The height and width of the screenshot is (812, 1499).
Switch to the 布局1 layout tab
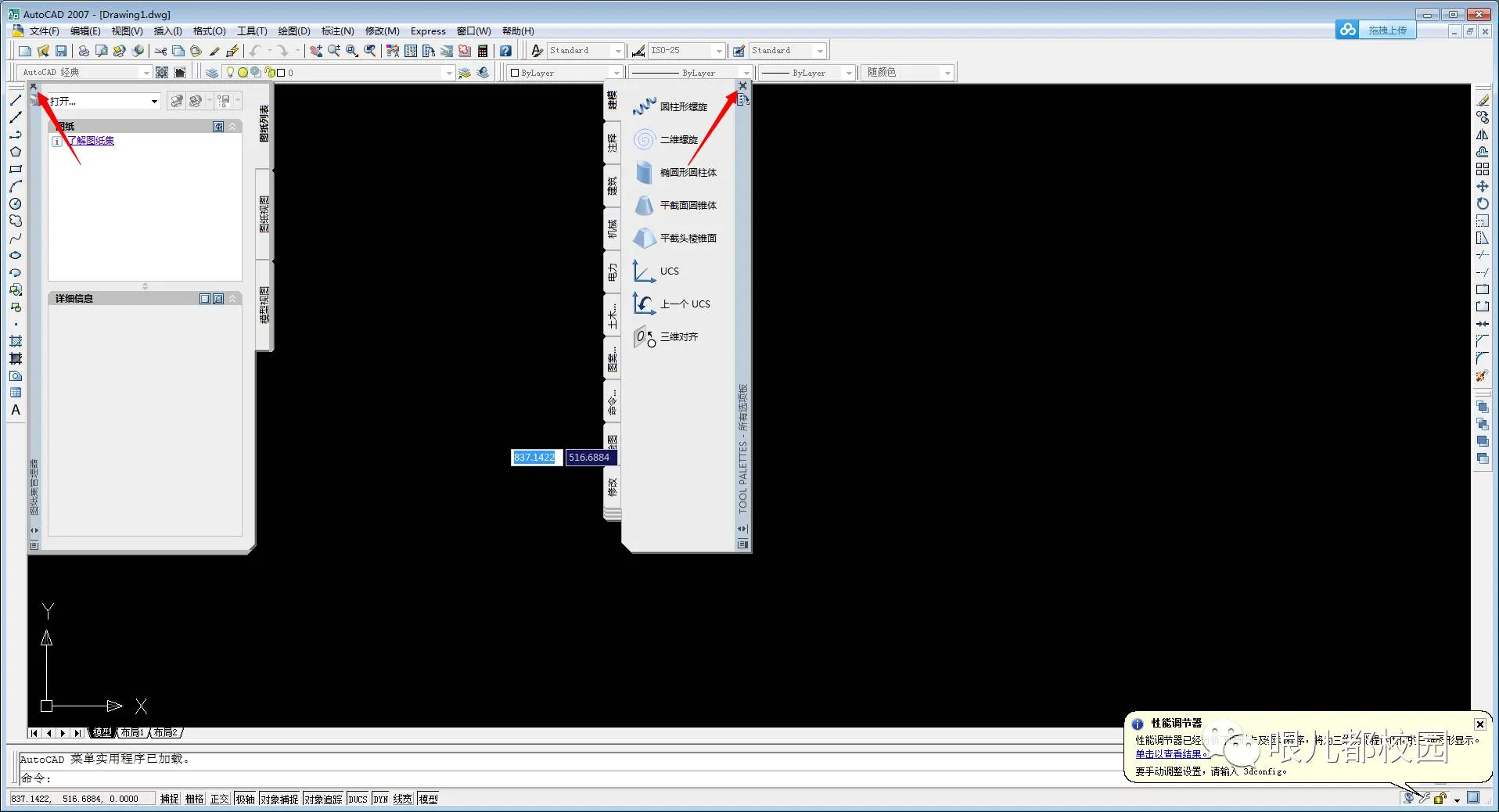coord(133,733)
